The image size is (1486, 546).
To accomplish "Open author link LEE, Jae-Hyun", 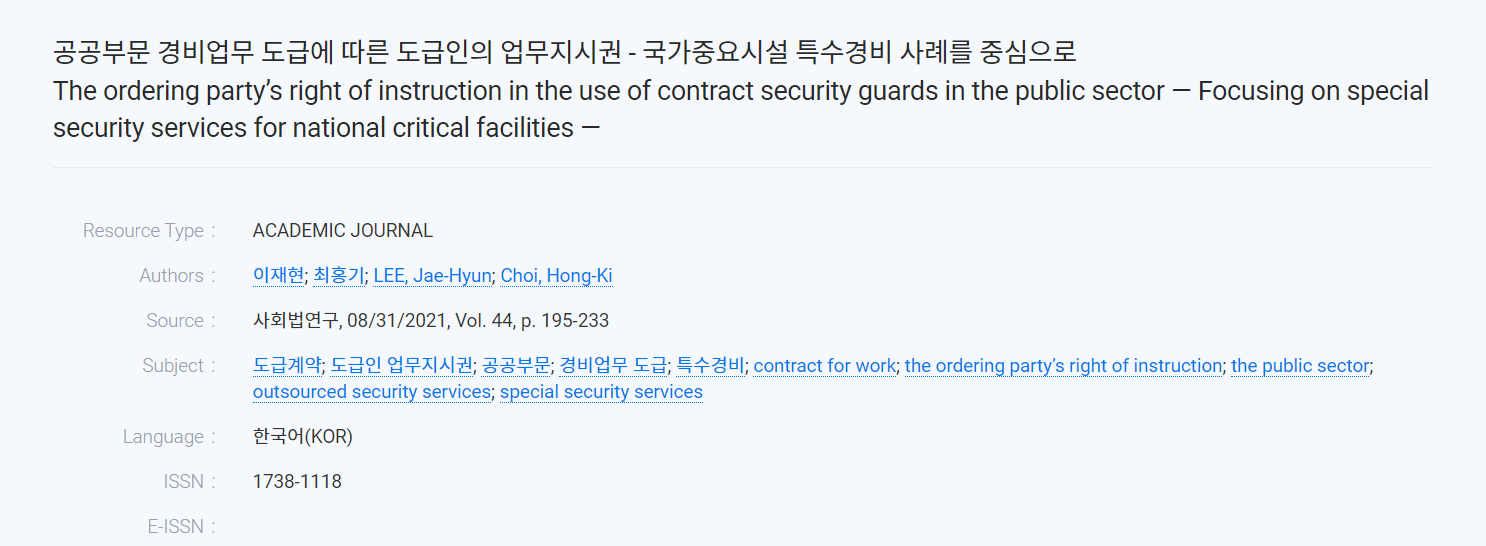I will 432,276.
